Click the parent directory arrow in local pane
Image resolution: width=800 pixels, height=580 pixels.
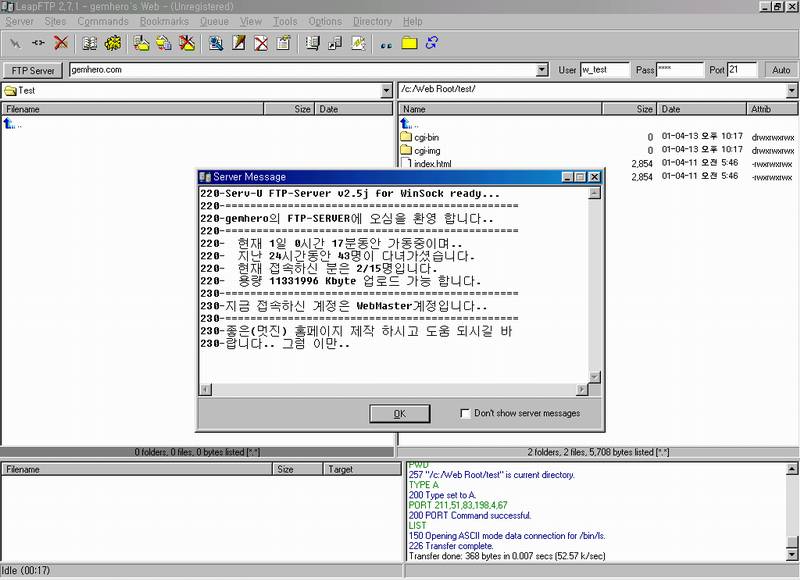[x=10, y=123]
